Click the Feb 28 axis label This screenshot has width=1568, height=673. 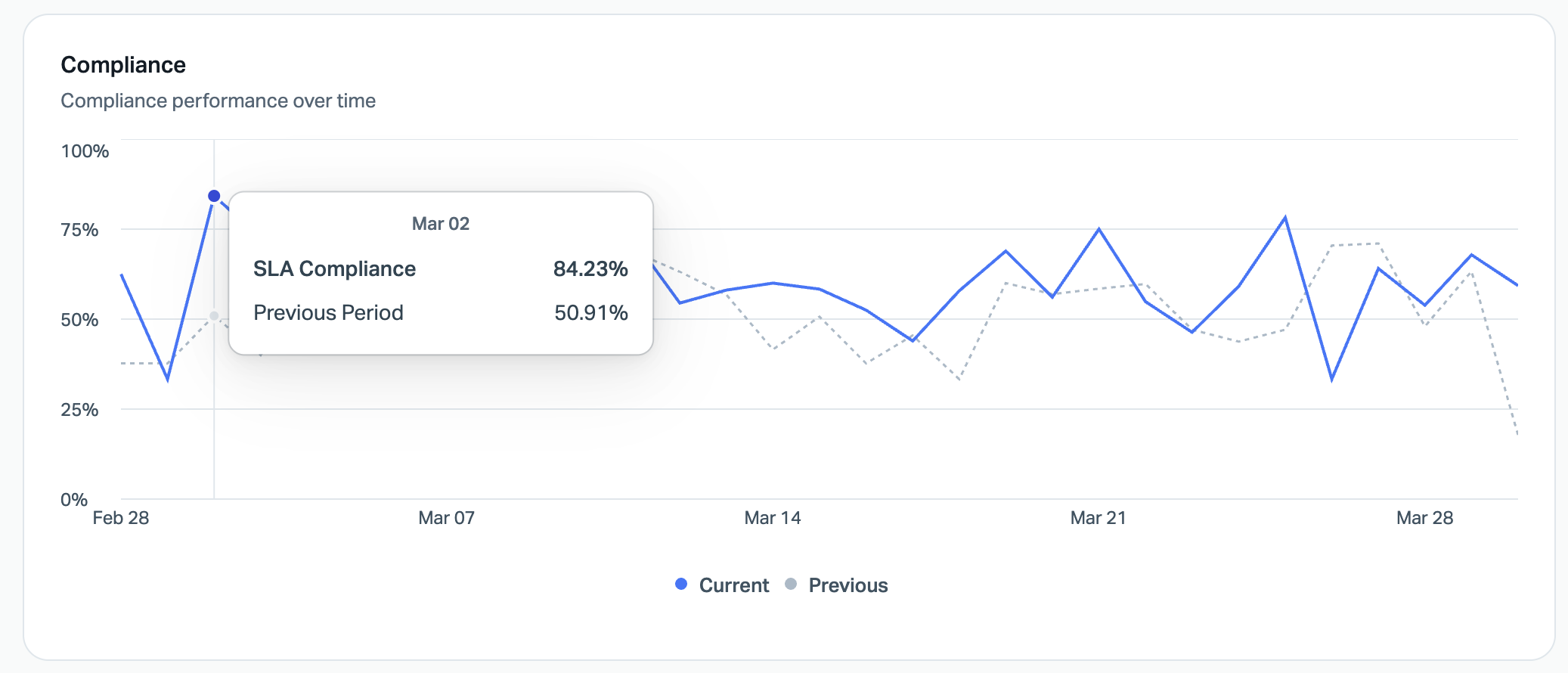point(121,518)
